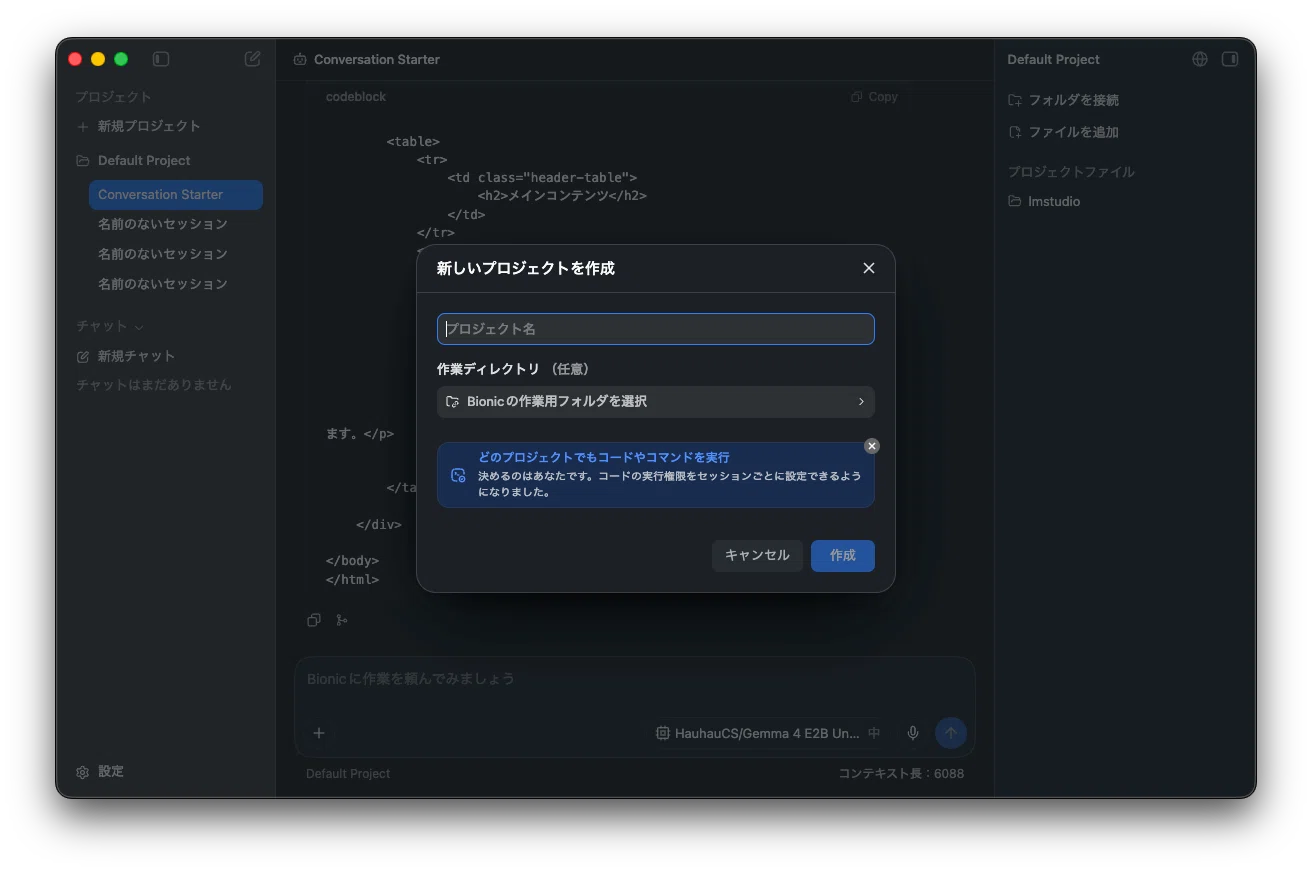Click the 中 indicator in the composer
Image resolution: width=1312 pixels, height=872 pixels.
(x=874, y=733)
